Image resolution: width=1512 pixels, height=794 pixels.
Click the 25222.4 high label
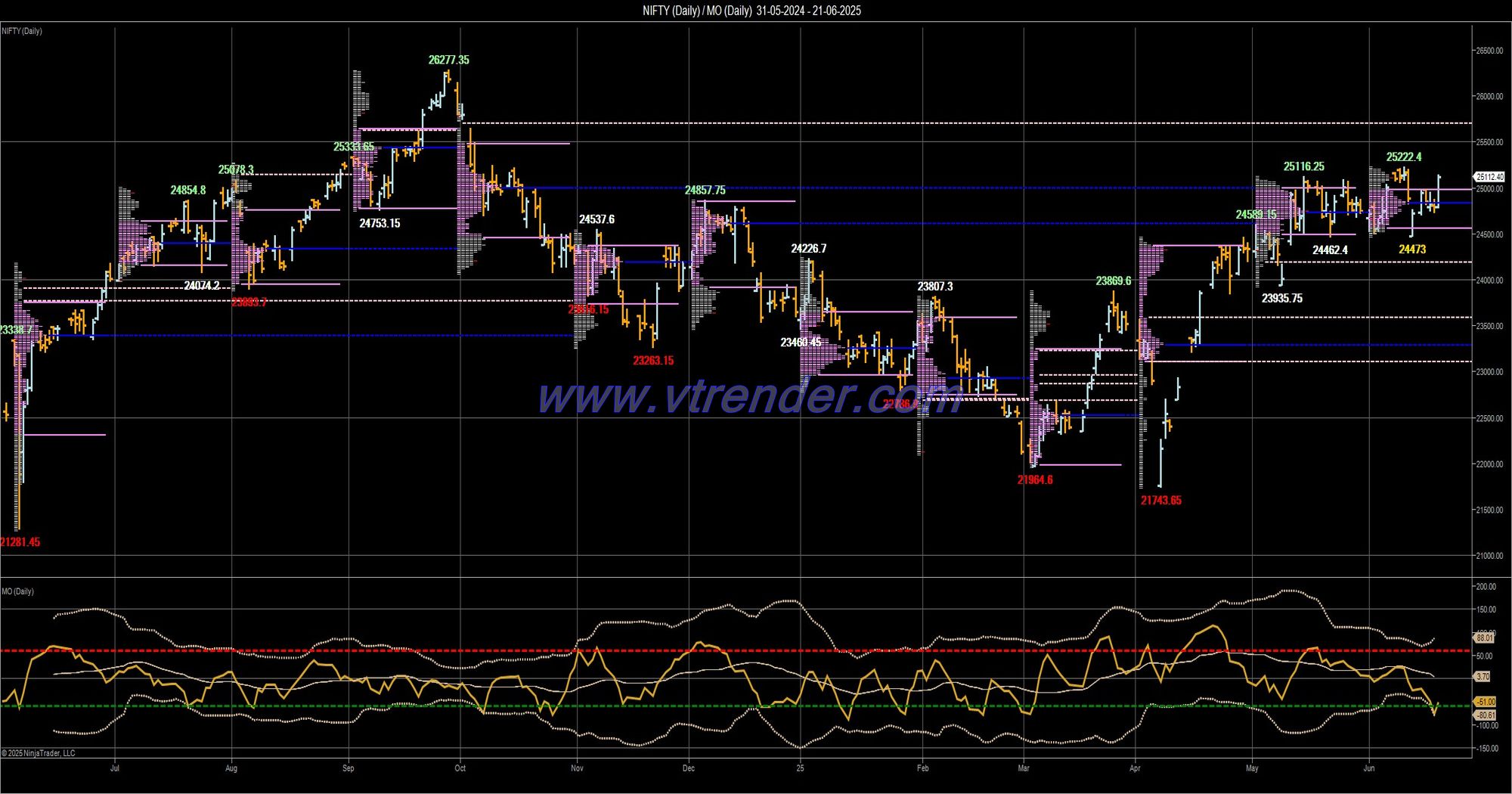1403,157
